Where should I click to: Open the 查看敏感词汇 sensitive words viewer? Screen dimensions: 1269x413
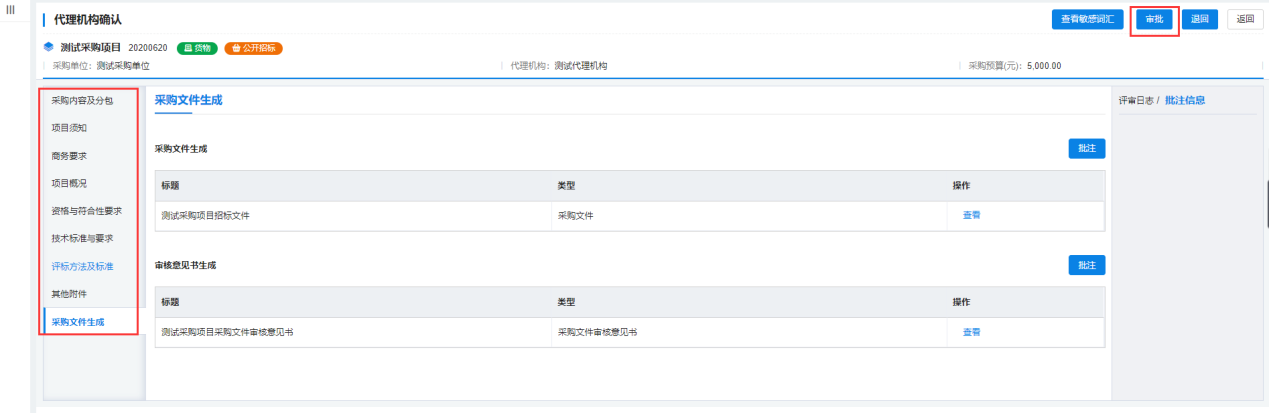[x=1087, y=19]
